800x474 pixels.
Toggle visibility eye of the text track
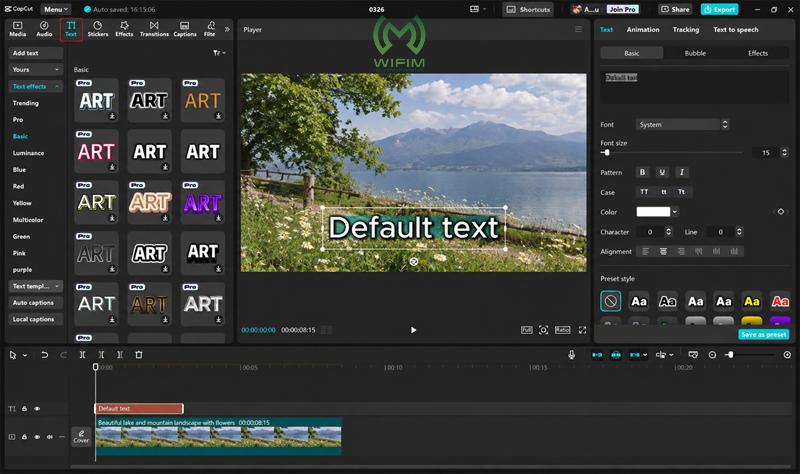pos(37,409)
